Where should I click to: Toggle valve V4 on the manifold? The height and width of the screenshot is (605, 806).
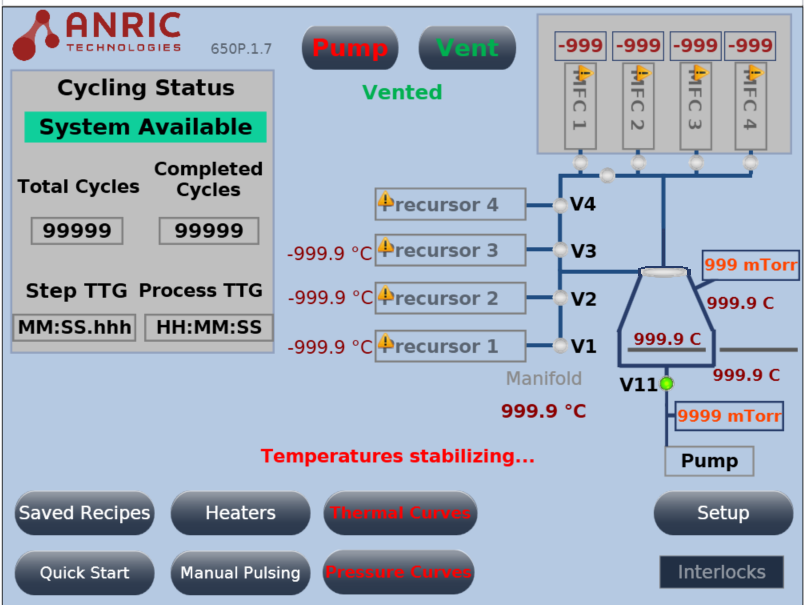coord(560,206)
